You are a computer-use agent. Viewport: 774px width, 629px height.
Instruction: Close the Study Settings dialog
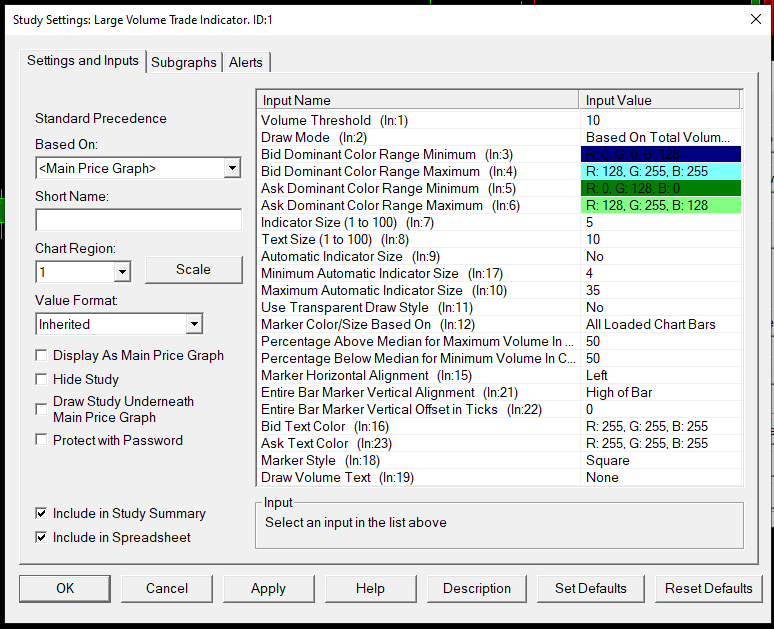(754, 18)
